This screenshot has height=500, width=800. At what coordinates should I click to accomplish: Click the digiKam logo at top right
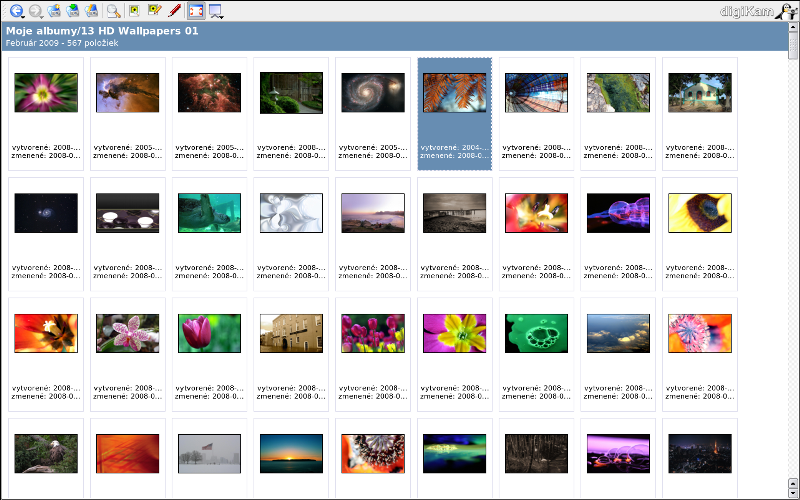(758, 11)
